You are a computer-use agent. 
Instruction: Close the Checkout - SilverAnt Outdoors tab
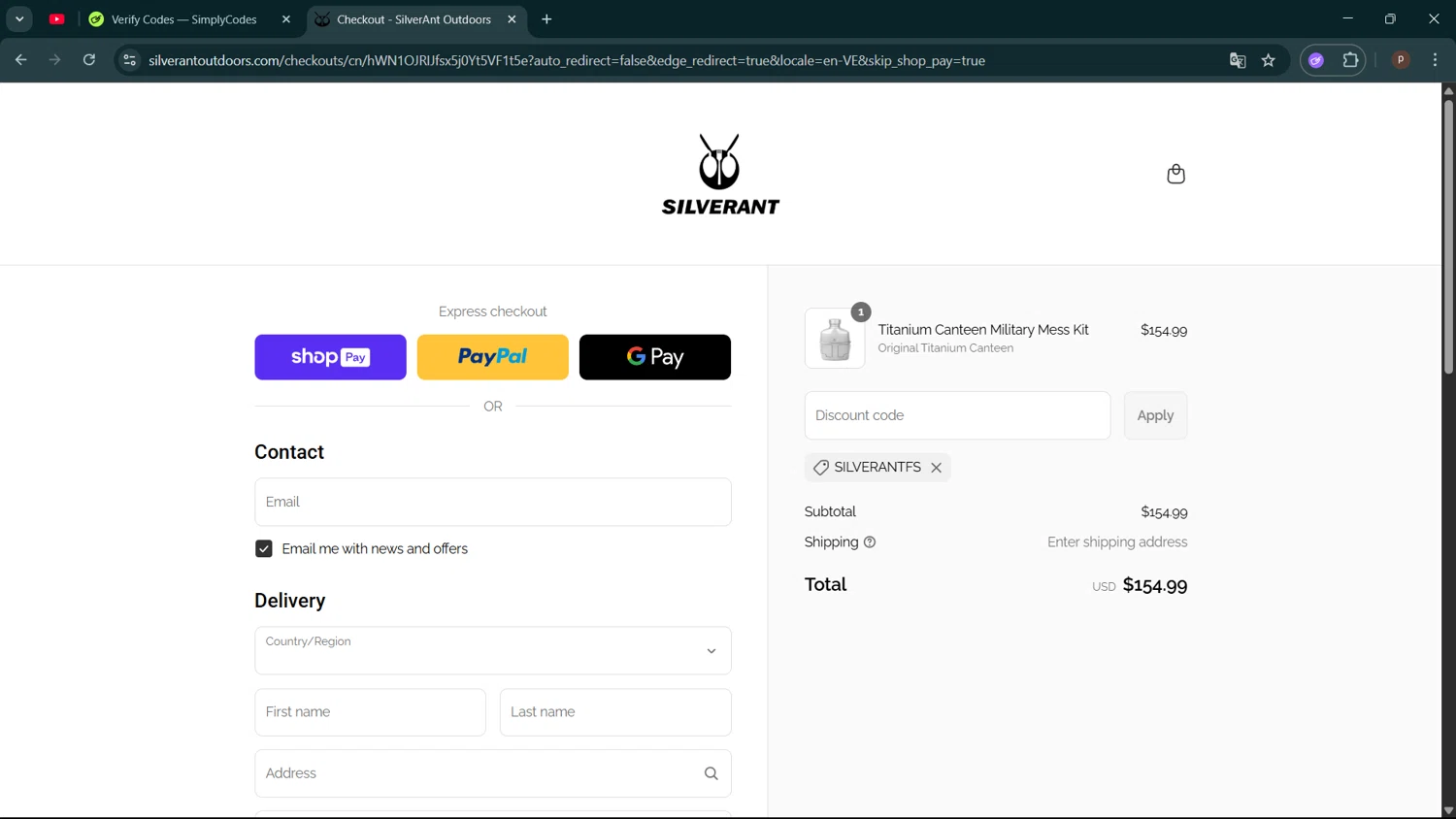pos(512,19)
